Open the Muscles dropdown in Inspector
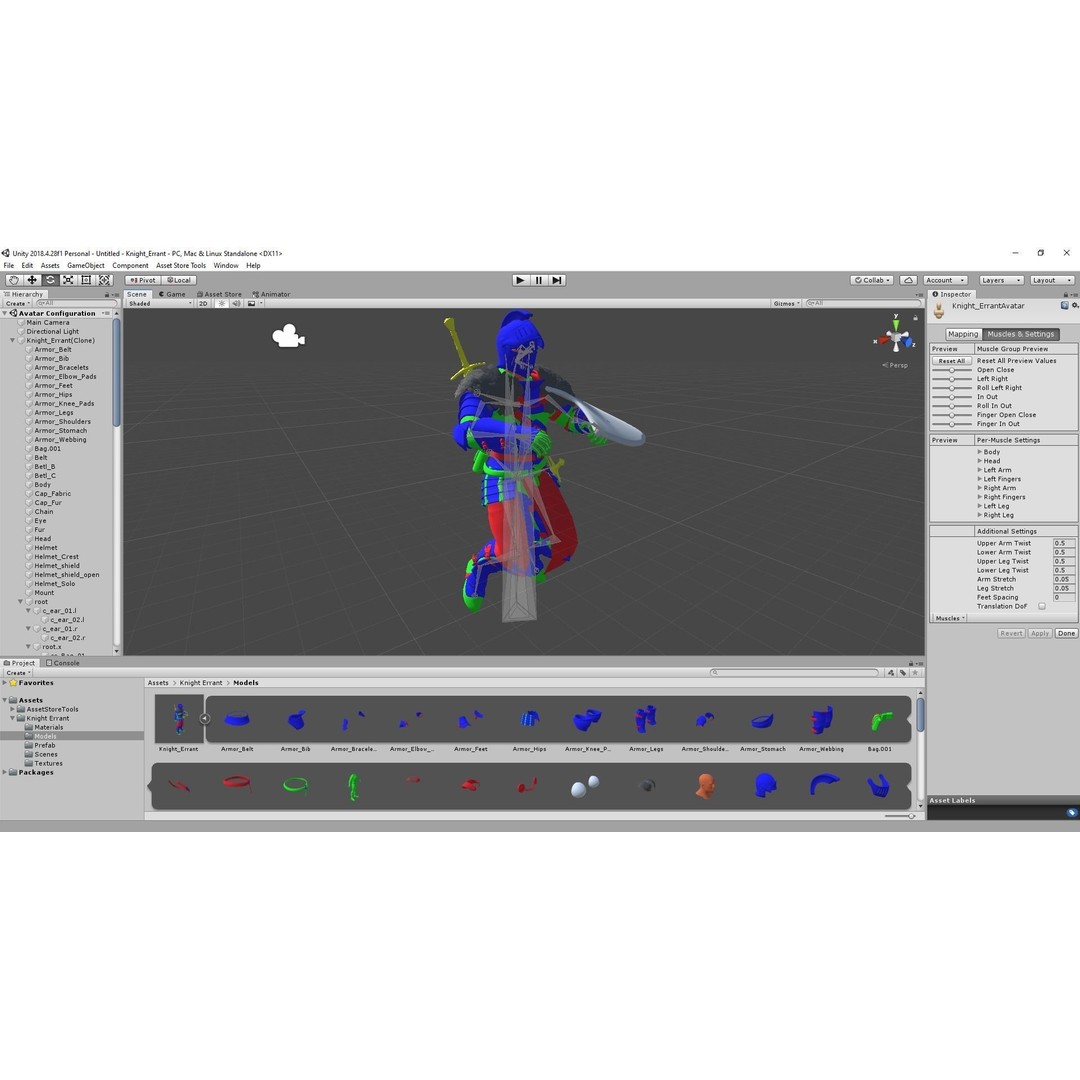The height and width of the screenshot is (1080, 1080). click(x=949, y=619)
